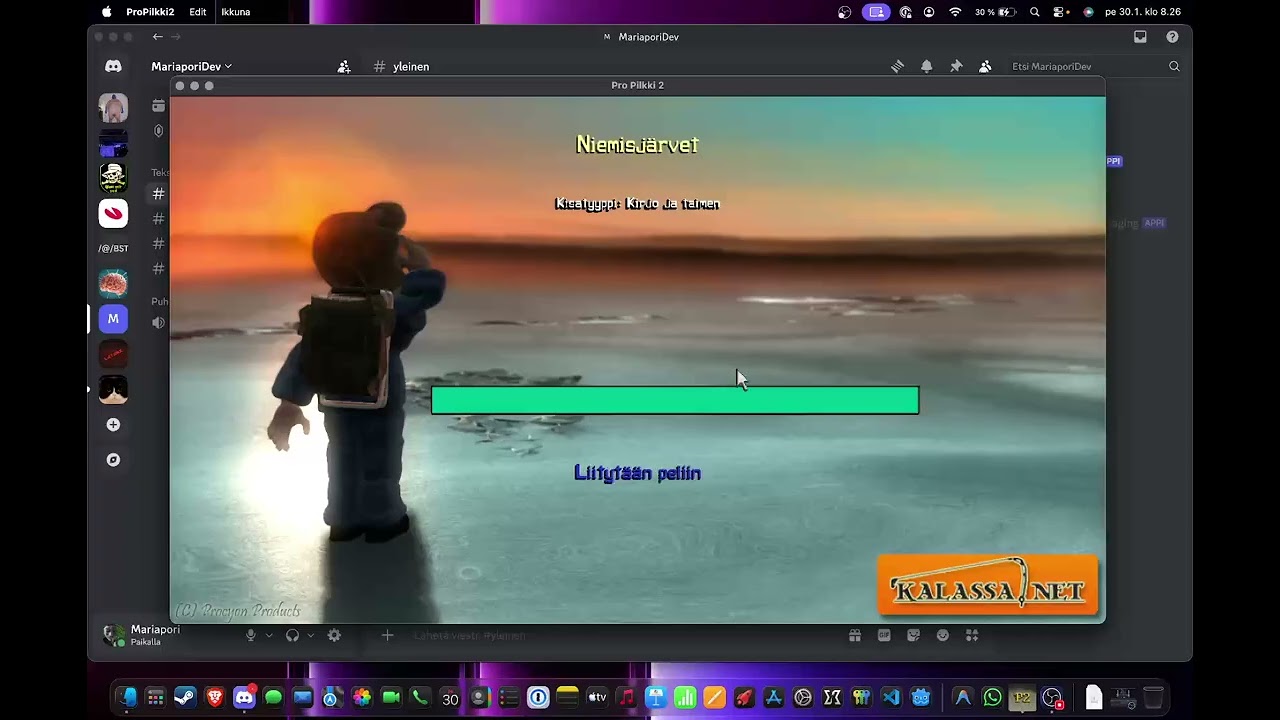Add a server with plus icon
Viewport: 1280px width, 720px height.
click(113, 425)
